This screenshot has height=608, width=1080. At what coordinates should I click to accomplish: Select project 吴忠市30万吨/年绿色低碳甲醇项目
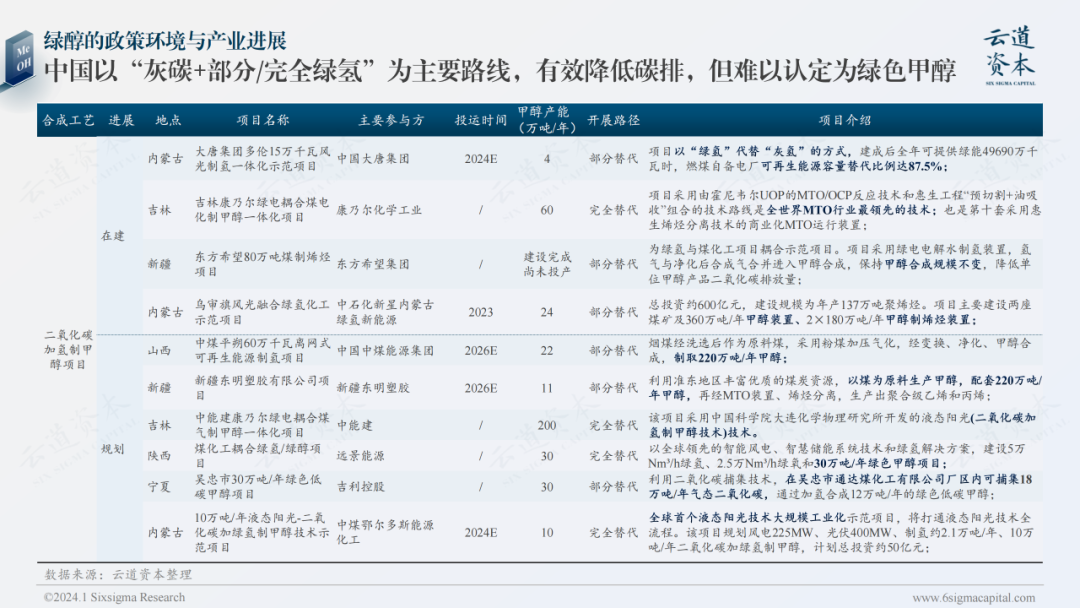pos(258,487)
